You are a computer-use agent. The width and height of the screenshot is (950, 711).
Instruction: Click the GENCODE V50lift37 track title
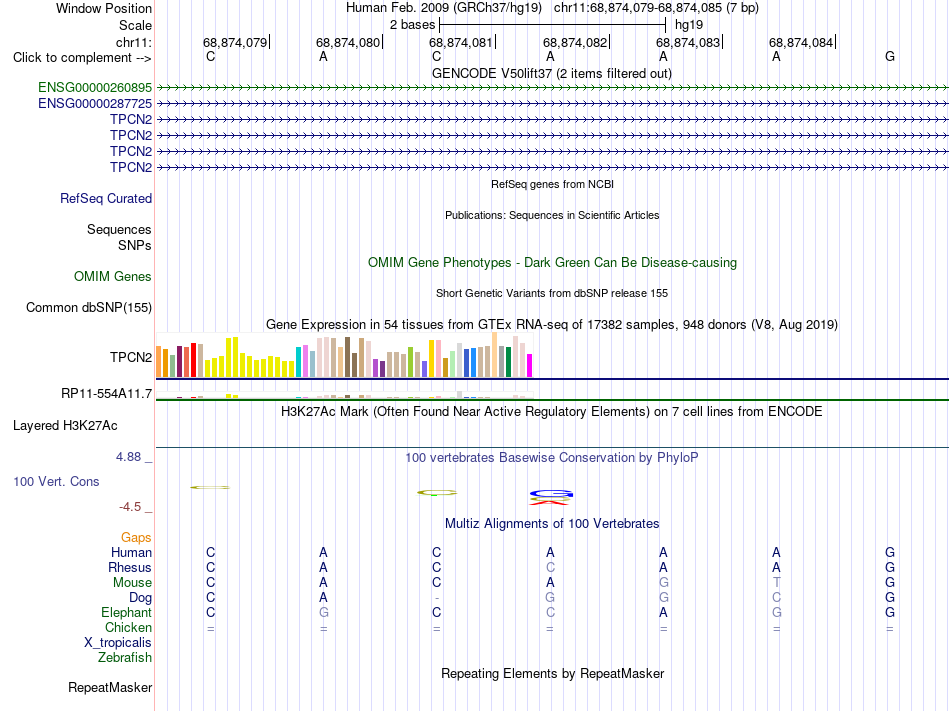tap(551, 74)
